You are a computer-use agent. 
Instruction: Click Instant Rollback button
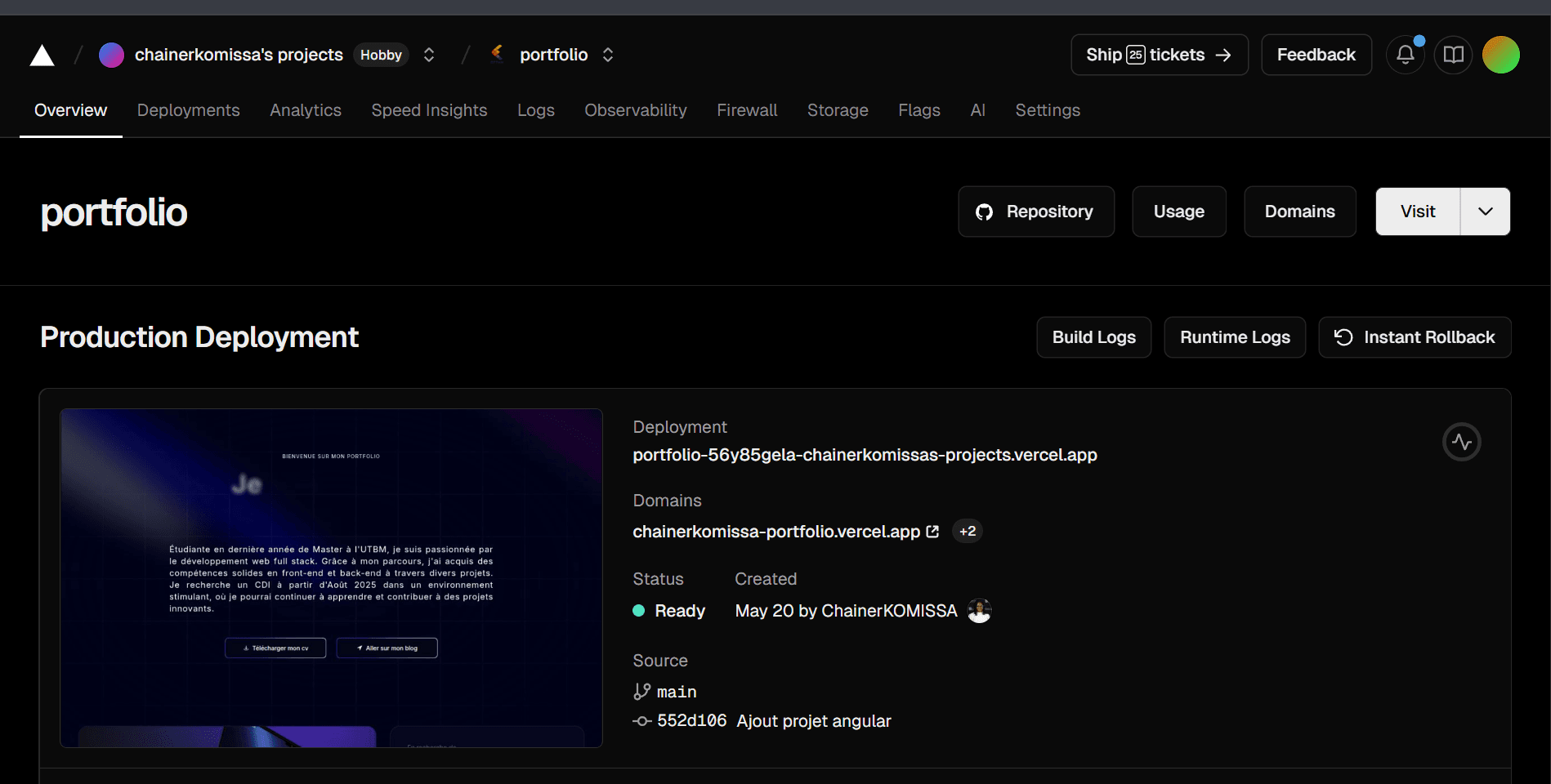tap(1414, 337)
